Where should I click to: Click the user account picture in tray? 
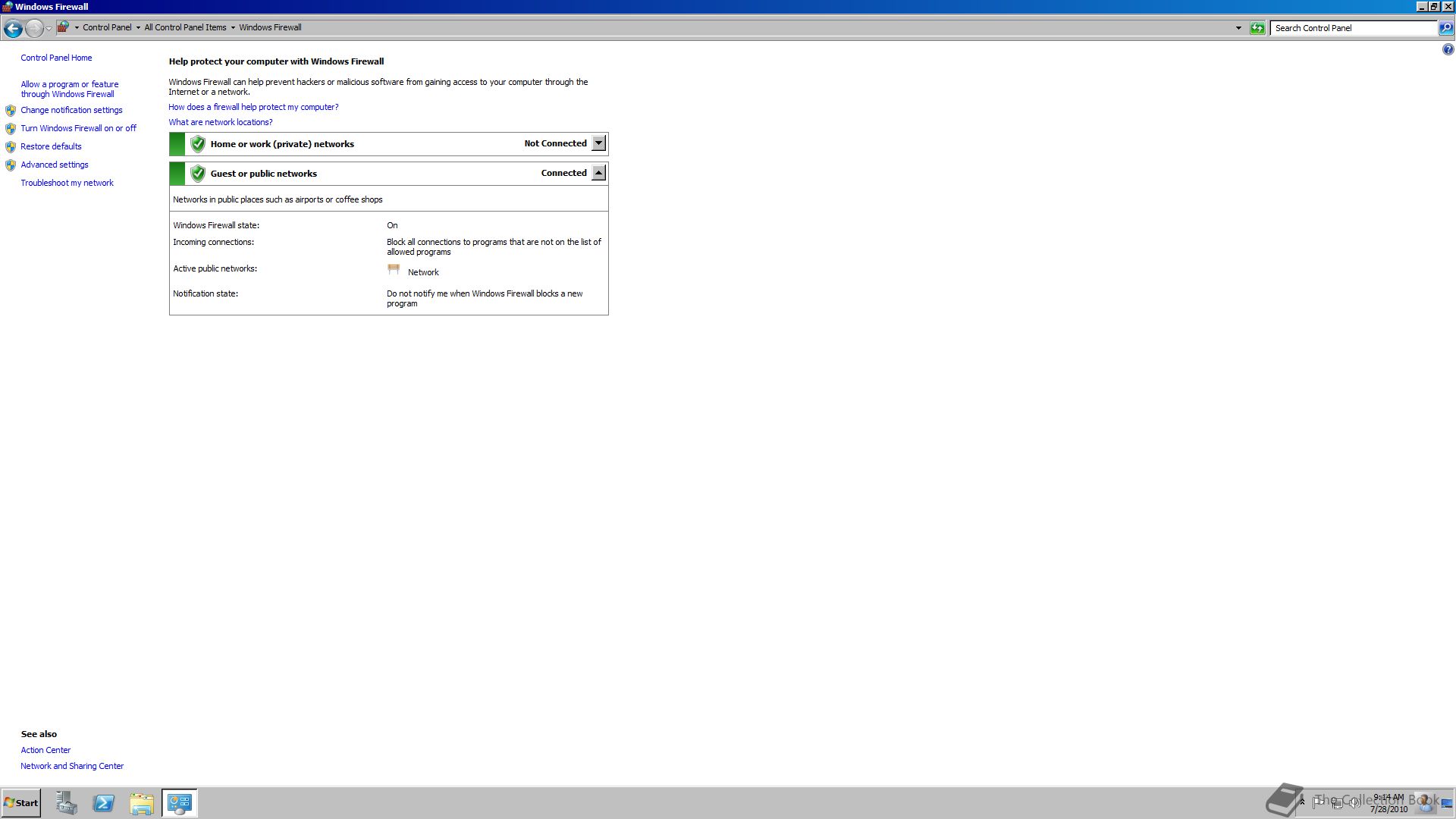(1425, 802)
